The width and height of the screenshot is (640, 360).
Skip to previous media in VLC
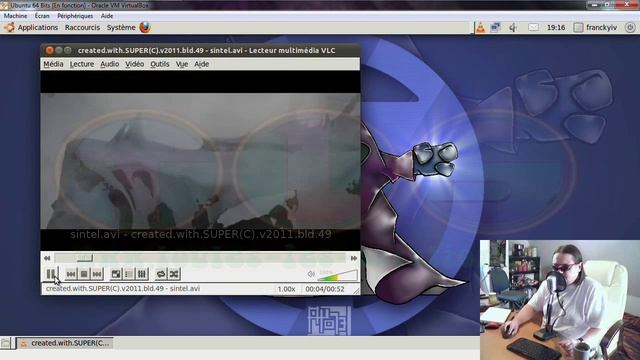[x=71, y=274]
